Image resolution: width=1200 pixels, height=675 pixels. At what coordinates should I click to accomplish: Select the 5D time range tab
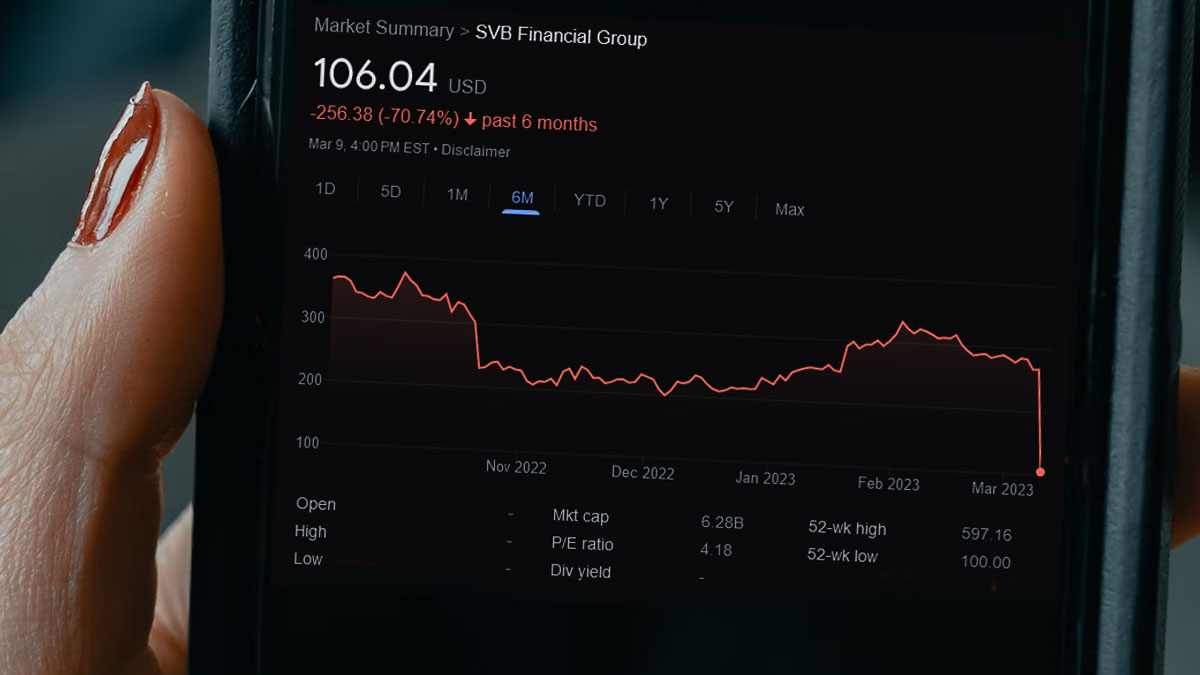pos(390,191)
